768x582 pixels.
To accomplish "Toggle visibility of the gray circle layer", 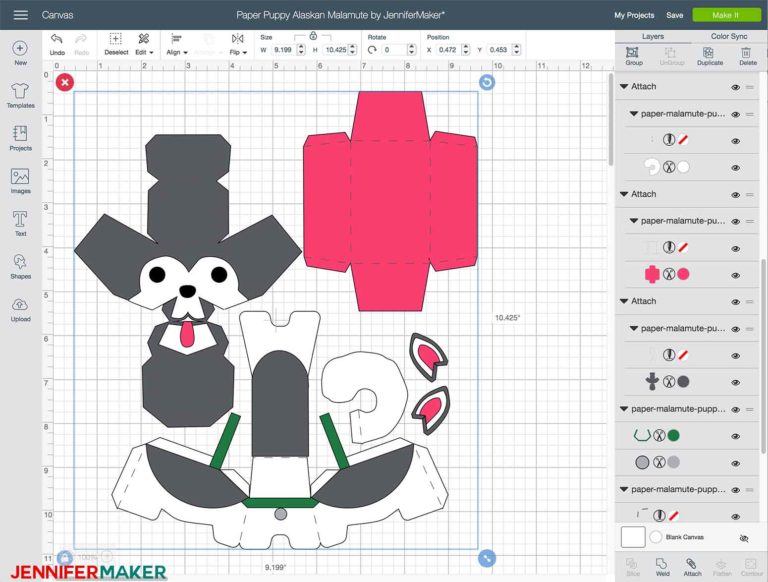I will pos(735,463).
